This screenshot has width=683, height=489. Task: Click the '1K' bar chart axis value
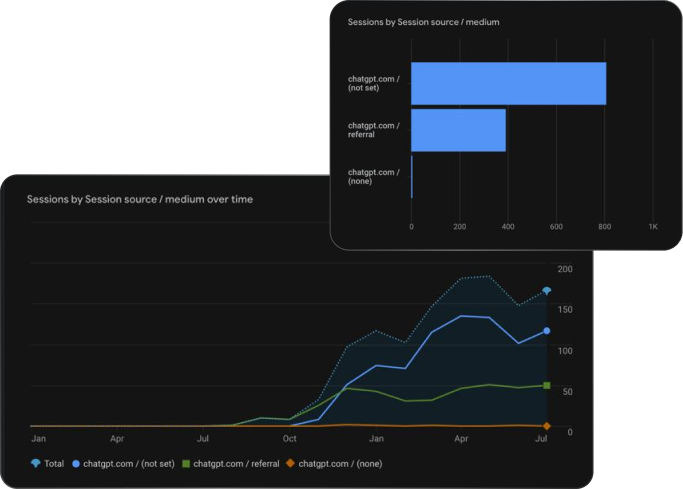pos(653,226)
